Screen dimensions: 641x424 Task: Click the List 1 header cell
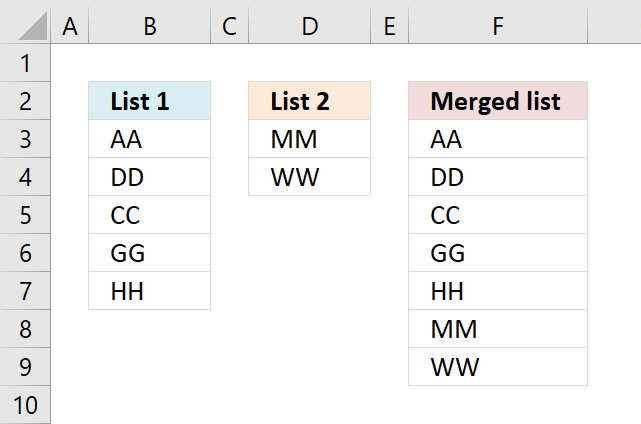pos(150,101)
